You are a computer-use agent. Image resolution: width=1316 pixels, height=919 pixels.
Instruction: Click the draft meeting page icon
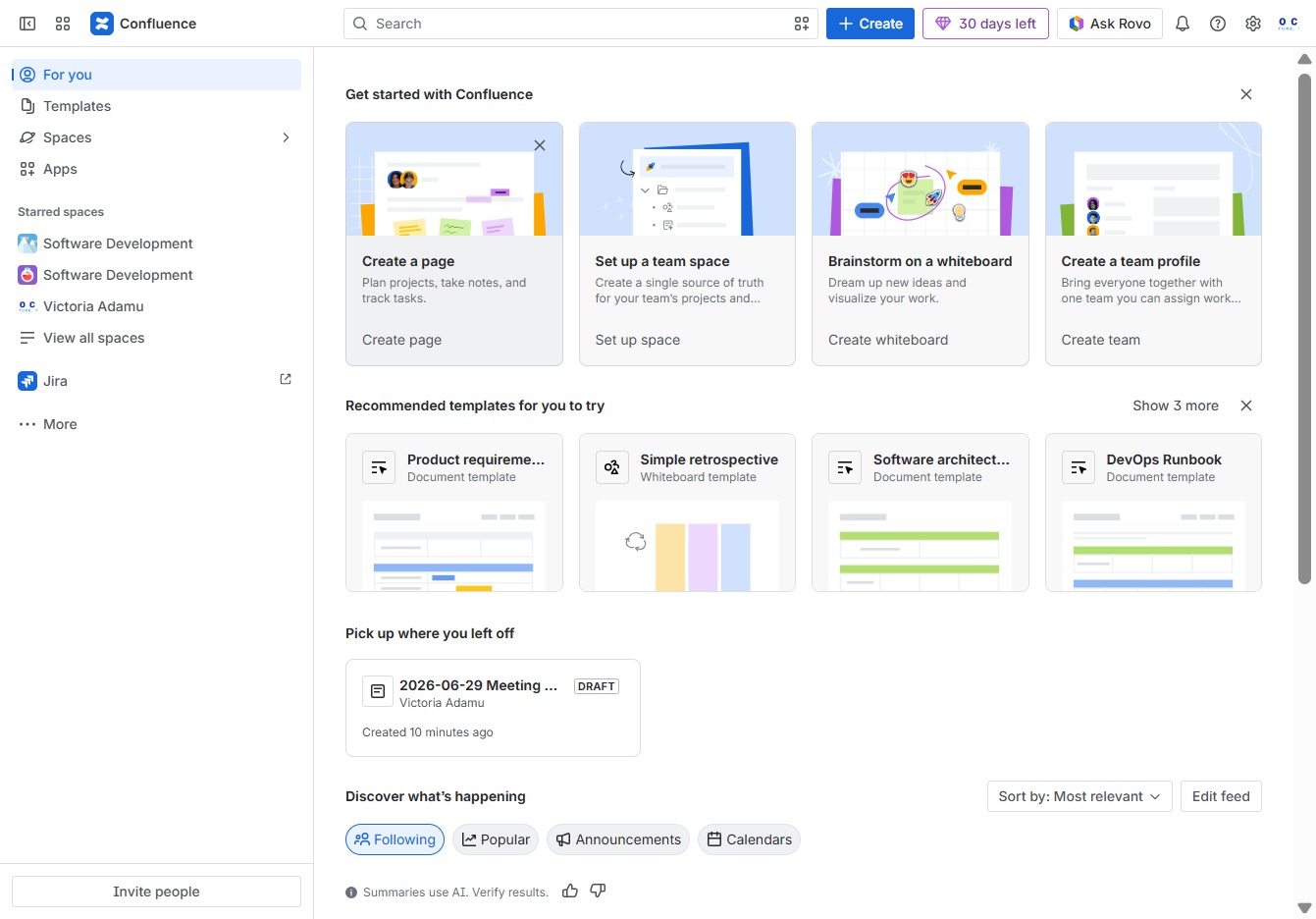[377, 691]
